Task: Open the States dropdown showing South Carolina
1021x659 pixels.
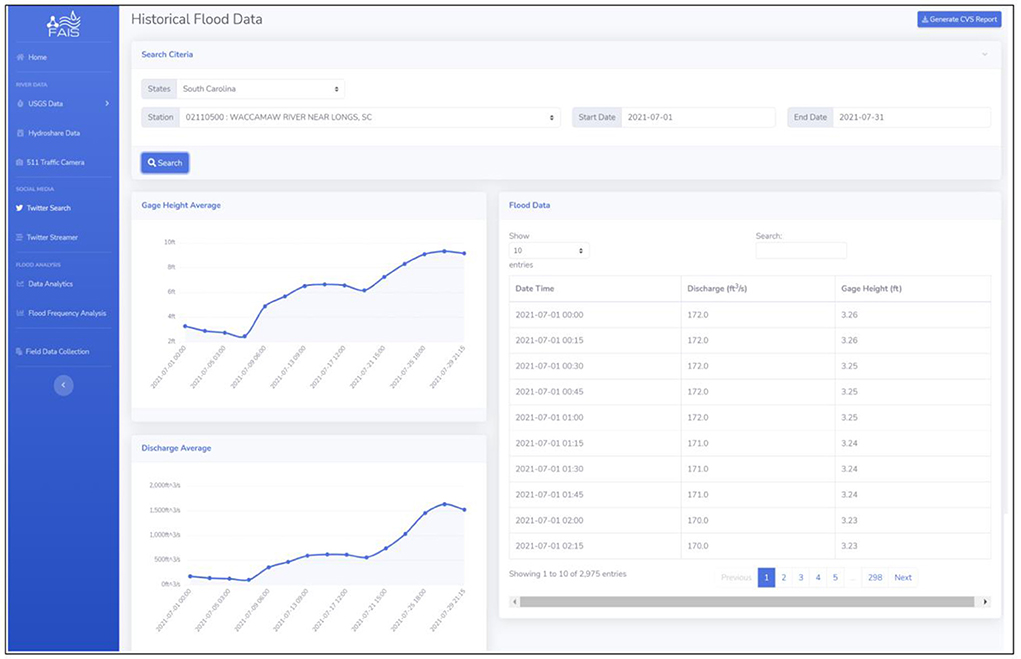Action: pyautogui.click(x=260, y=89)
